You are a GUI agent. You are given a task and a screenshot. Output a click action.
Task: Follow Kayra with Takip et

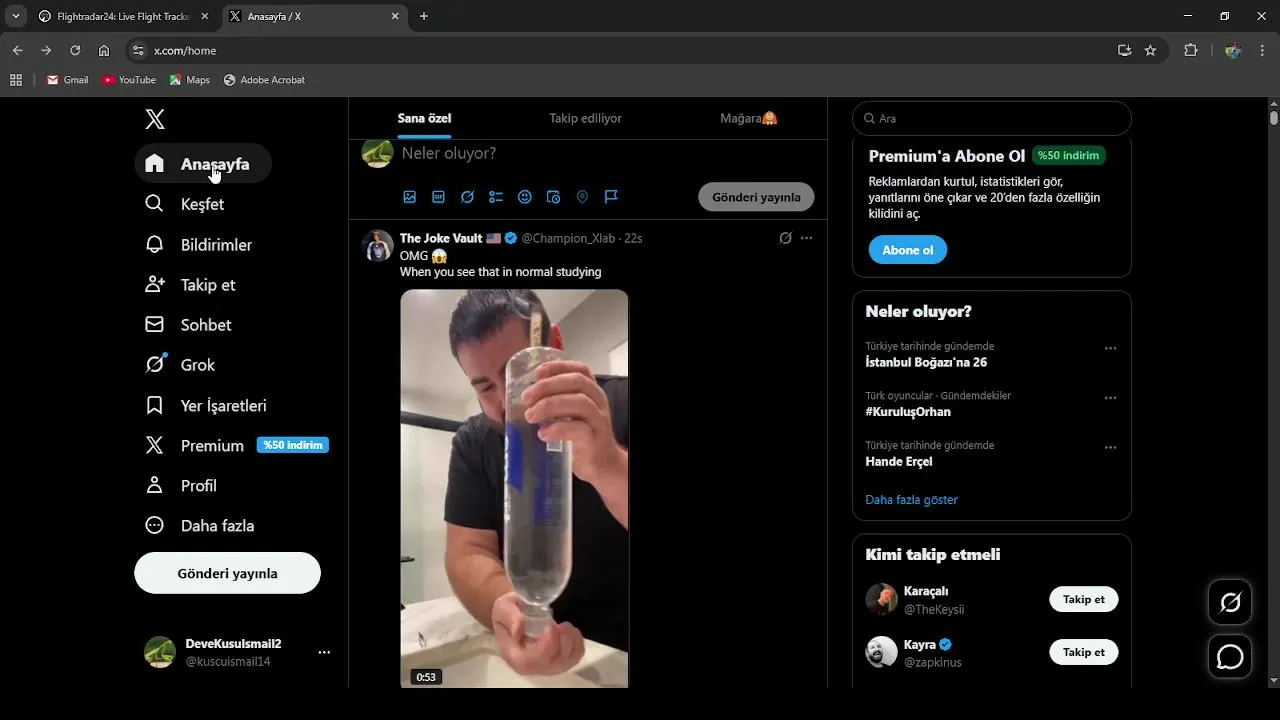1083,652
